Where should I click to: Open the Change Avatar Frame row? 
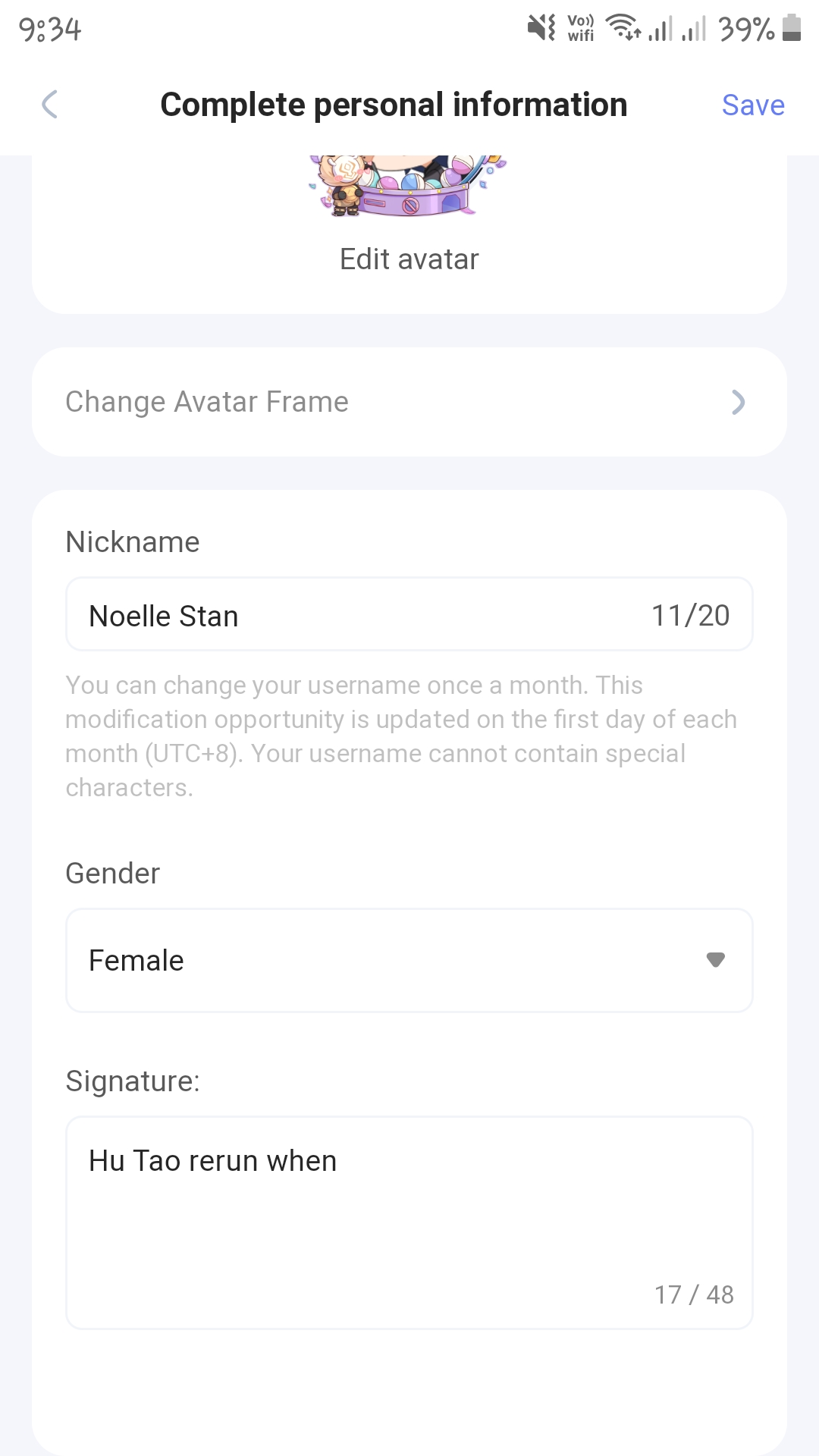[x=409, y=402]
